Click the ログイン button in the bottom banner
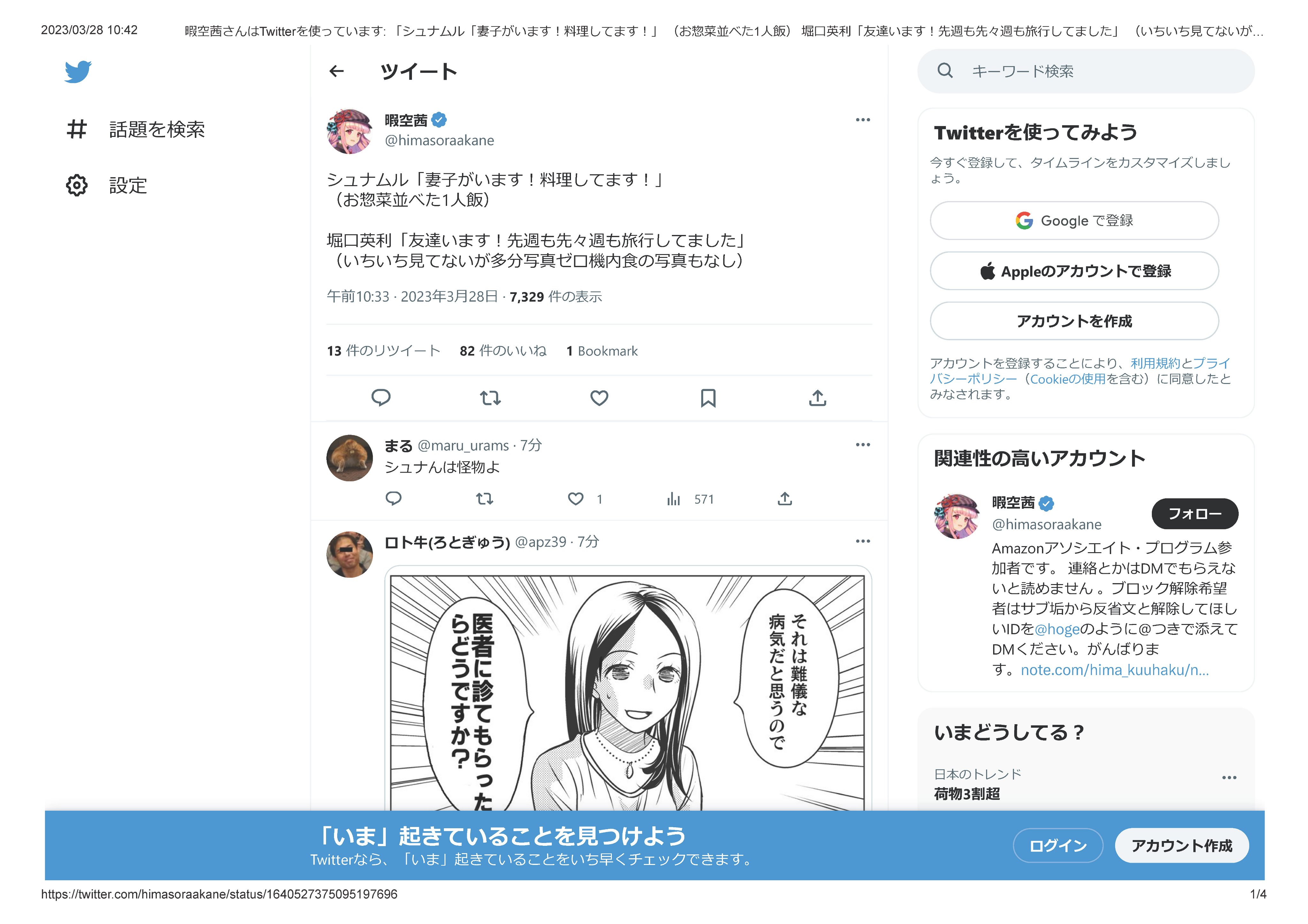 pos(1057,845)
